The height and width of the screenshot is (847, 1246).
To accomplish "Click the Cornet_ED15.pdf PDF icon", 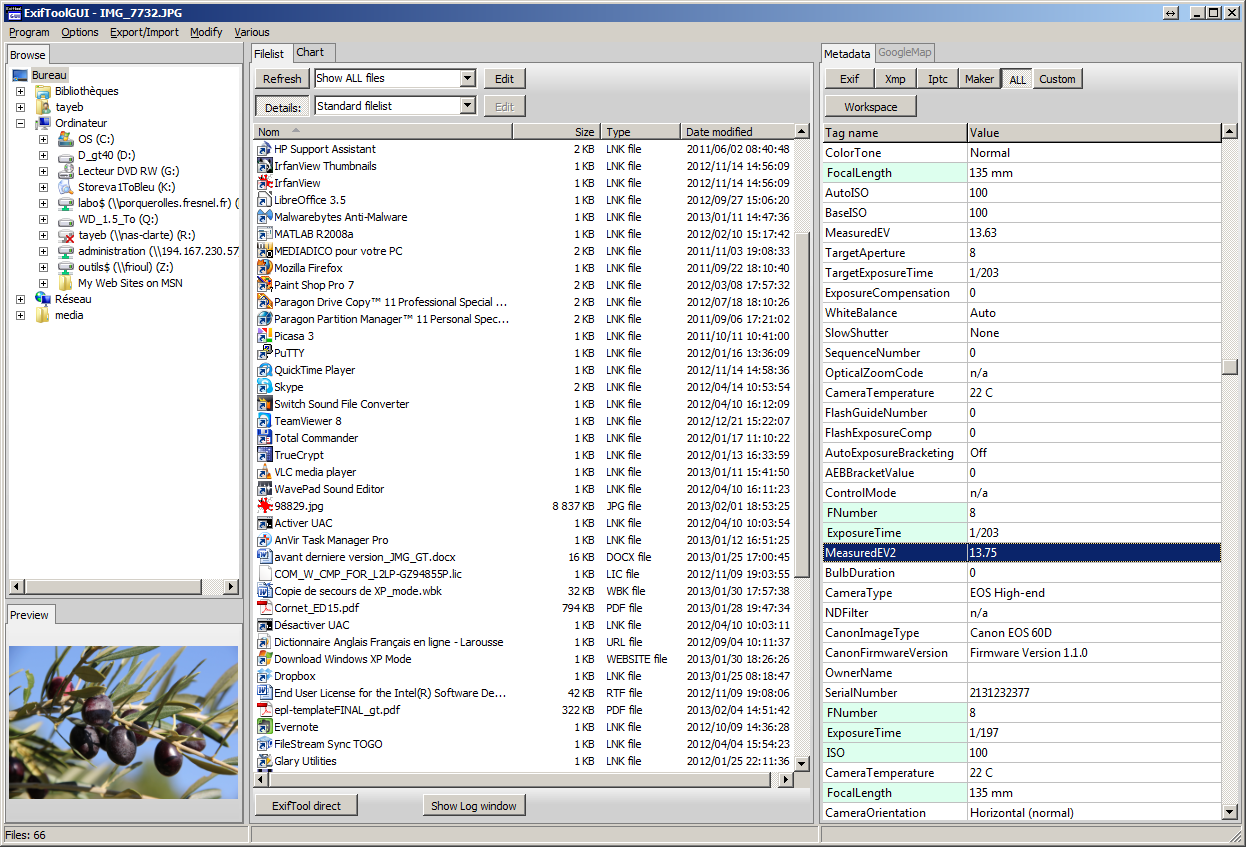I will [x=265, y=608].
